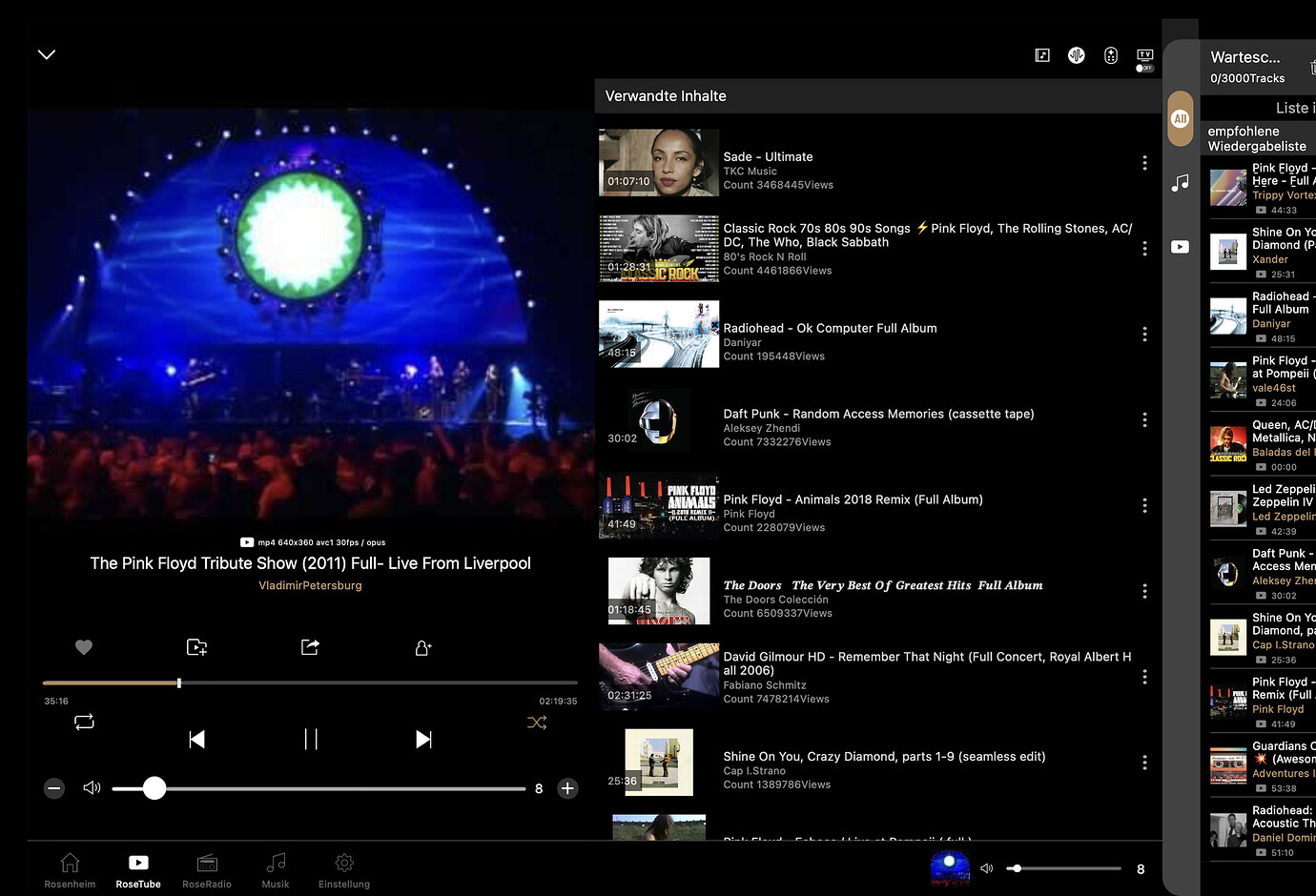Click the empfohlene Wiedergabeliste heading
1316x896 pixels.
tap(1257, 138)
